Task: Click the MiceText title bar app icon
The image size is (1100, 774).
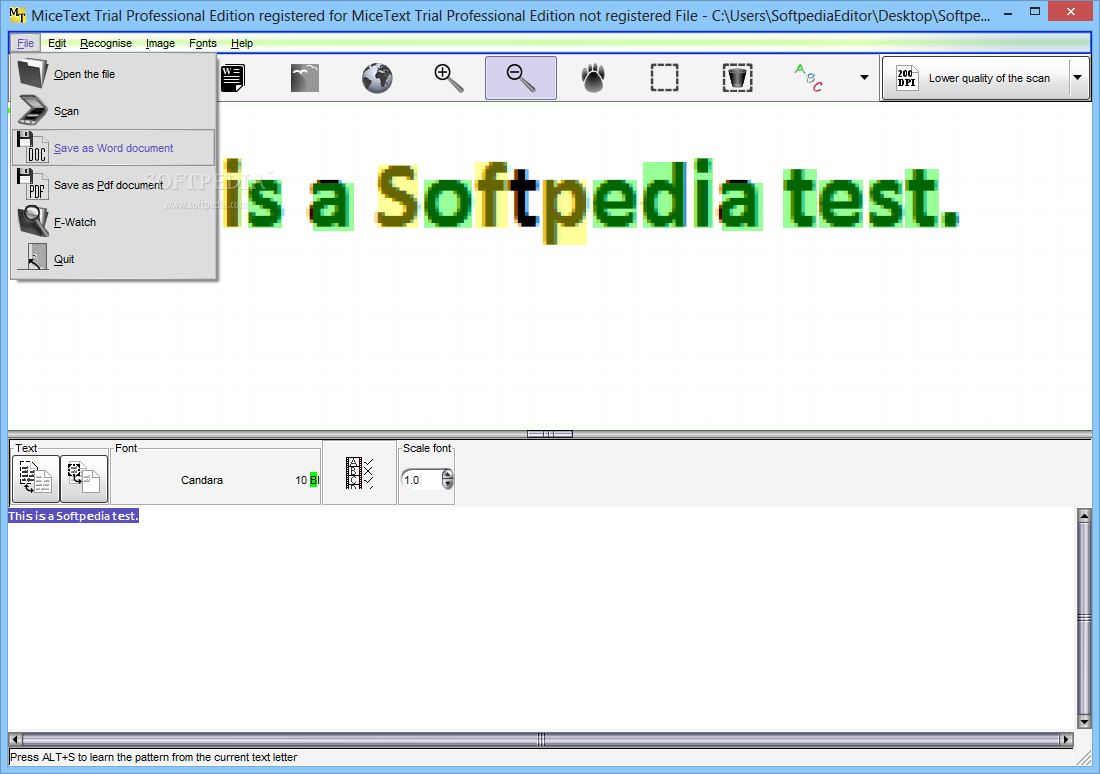Action: 18,14
